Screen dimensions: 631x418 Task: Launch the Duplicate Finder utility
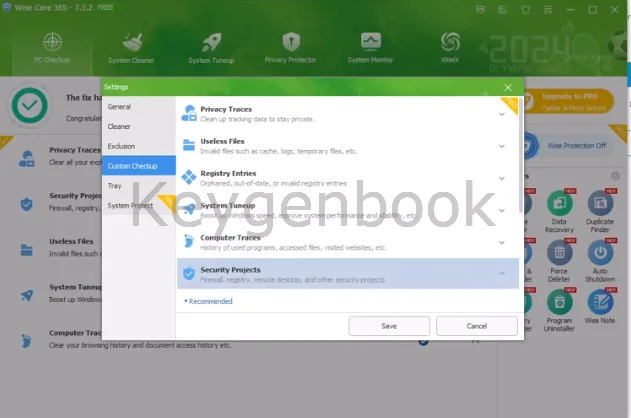[x=601, y=206]
